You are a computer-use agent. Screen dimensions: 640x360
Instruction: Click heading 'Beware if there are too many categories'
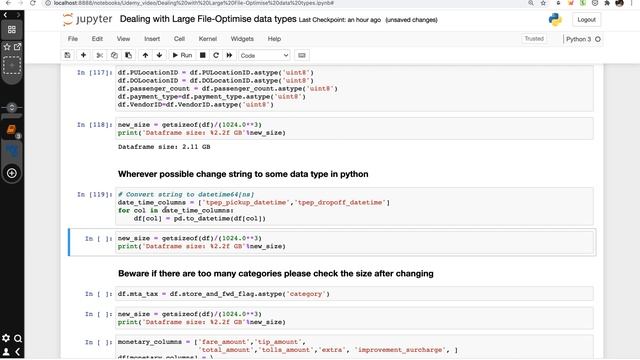(x=276, y=273)
